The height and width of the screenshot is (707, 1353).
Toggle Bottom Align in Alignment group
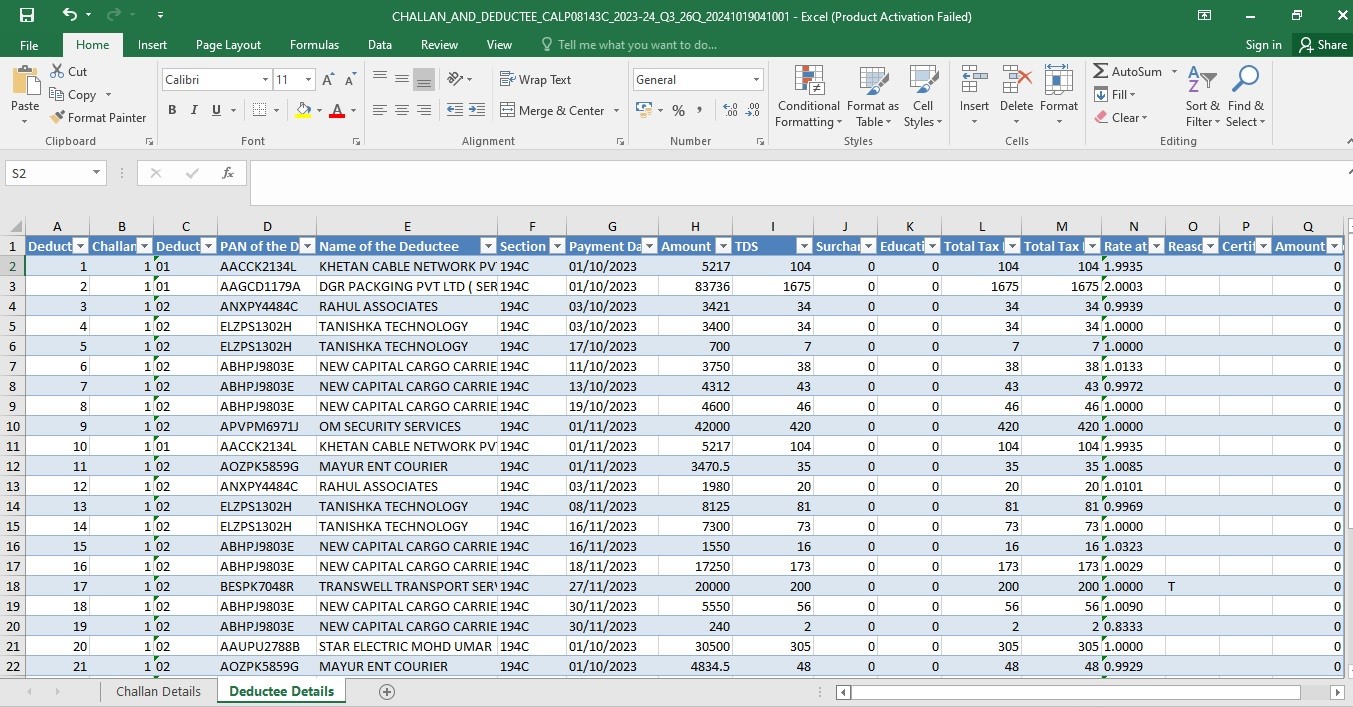(x=424, y=79)
